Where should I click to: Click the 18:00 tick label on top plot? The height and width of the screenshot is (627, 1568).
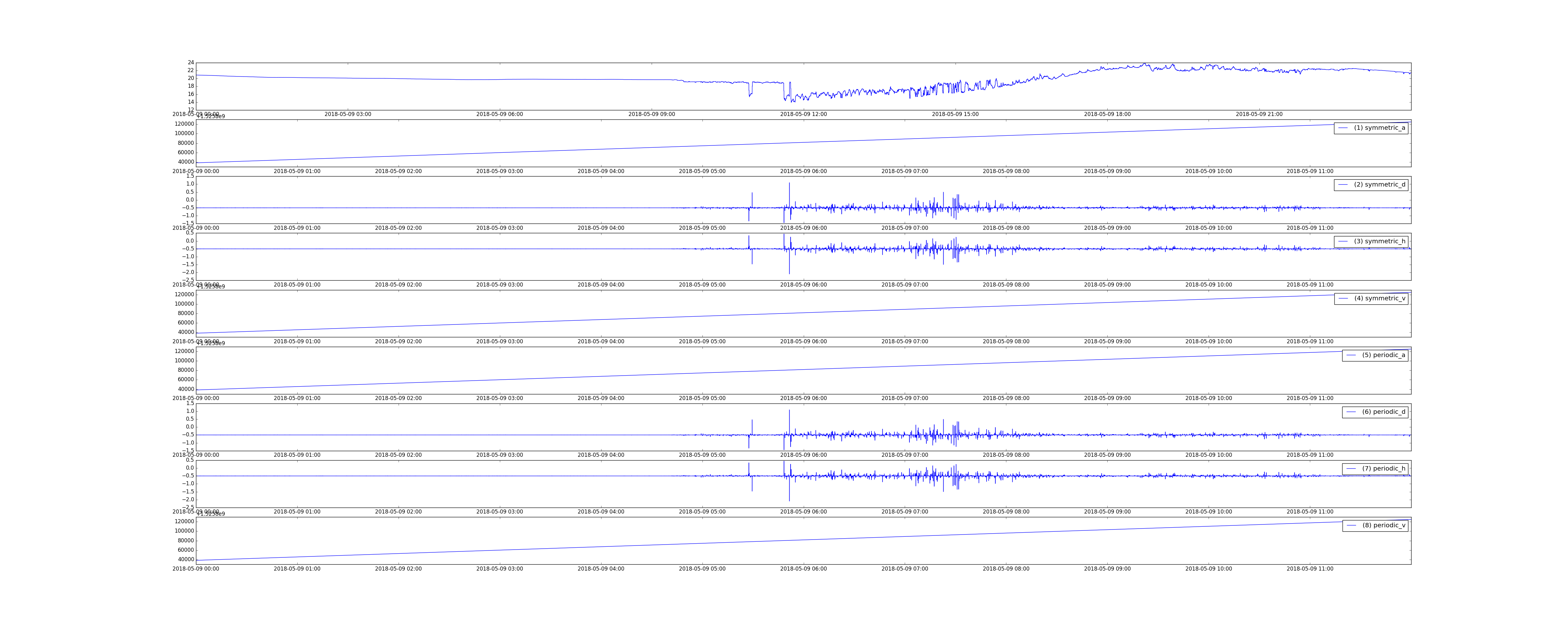point(1107,114)
